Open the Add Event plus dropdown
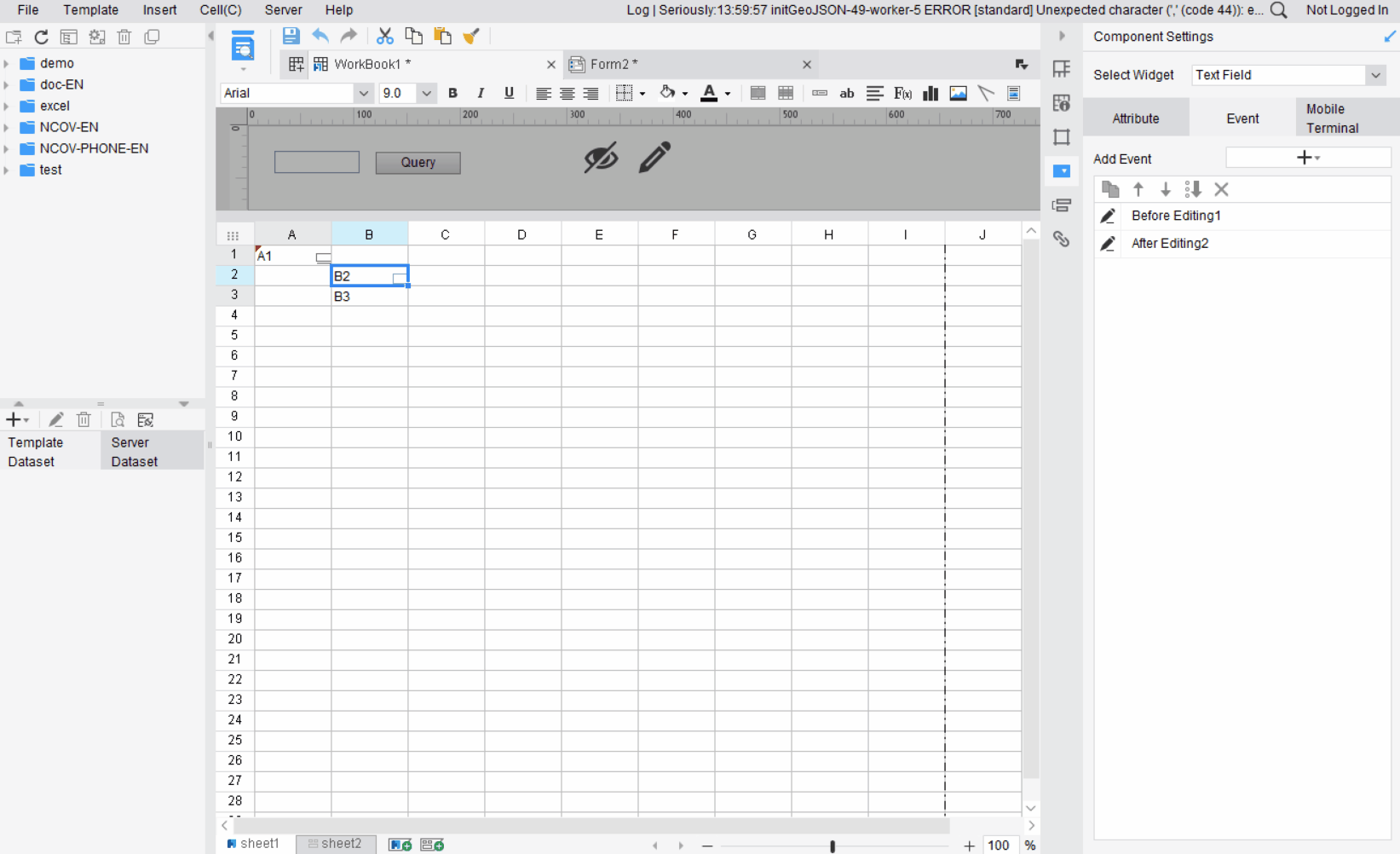The image size is (1400, 854). coord(1308,158)
